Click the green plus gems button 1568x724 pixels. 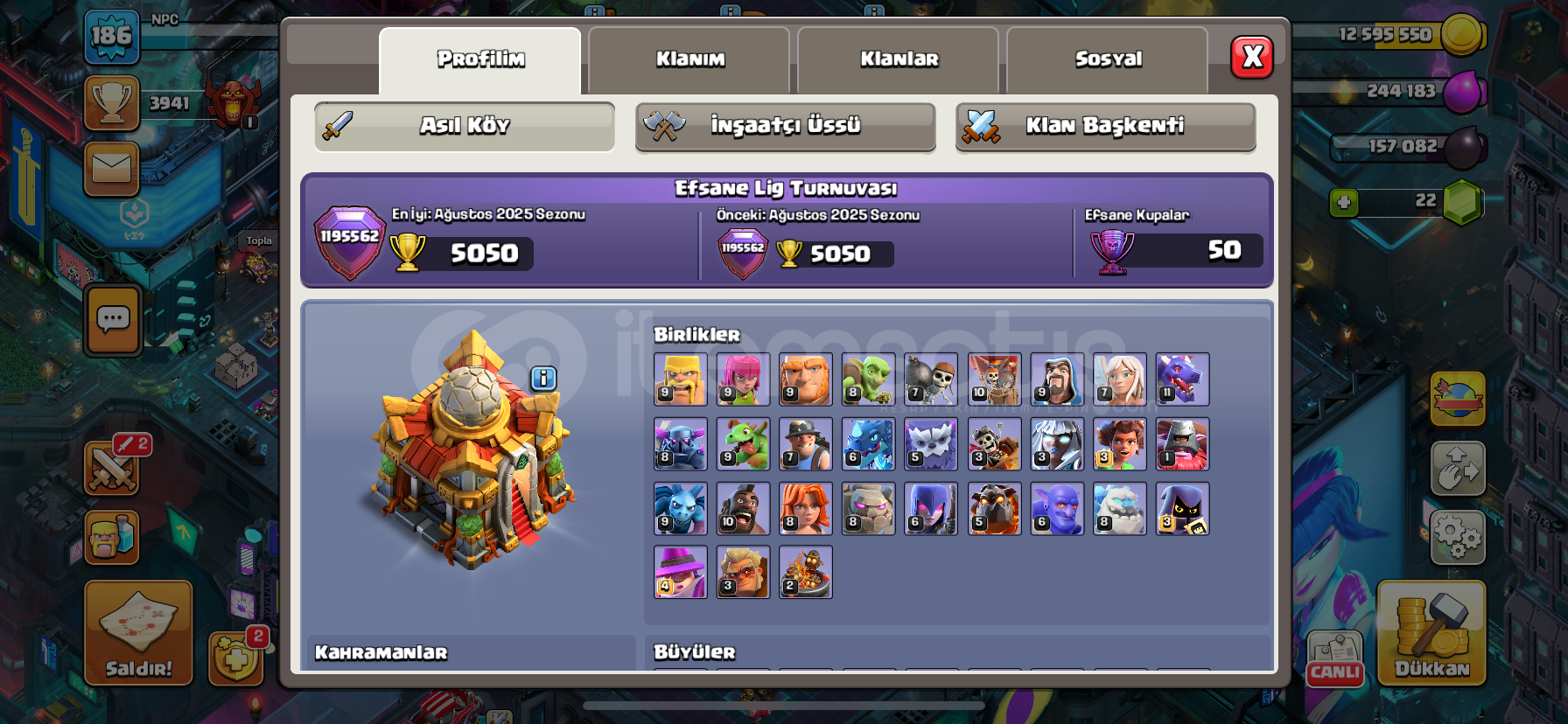pyautogui.click(x=1343, y=203)
